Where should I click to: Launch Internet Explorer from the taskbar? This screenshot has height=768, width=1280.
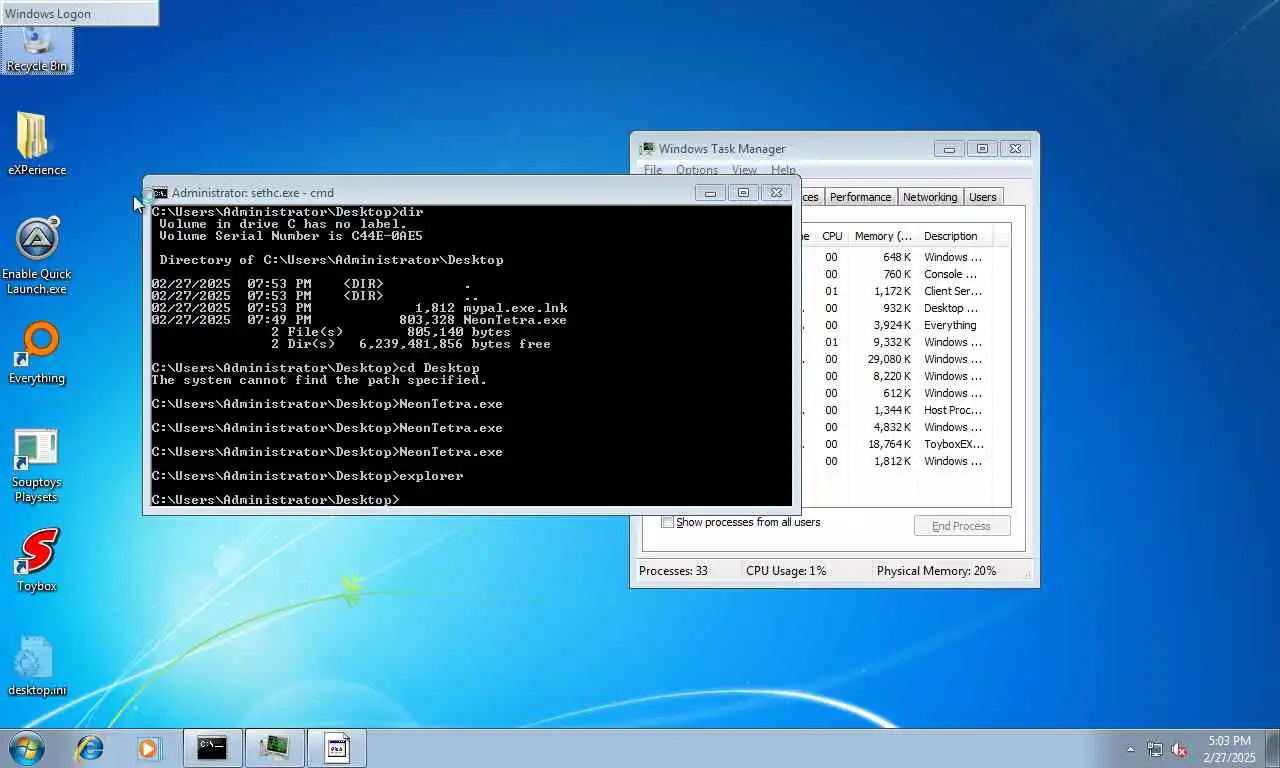pyautogui.click(x=90, y=748)
